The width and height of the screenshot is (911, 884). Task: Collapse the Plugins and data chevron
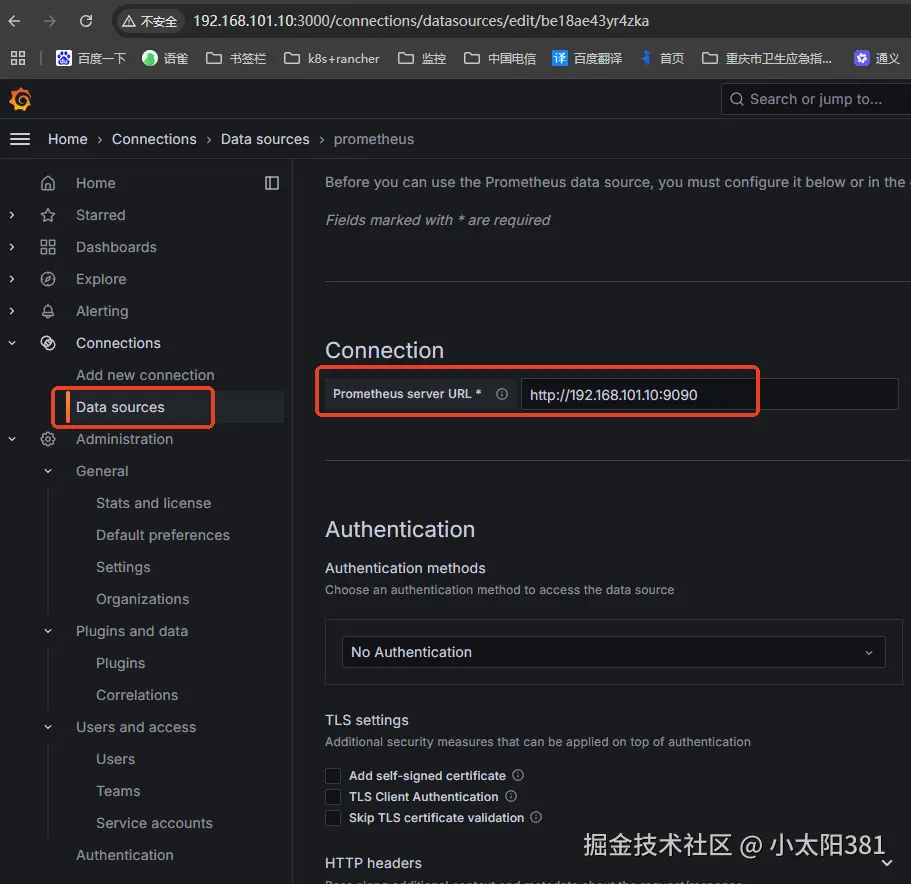[x=48, y=631]
